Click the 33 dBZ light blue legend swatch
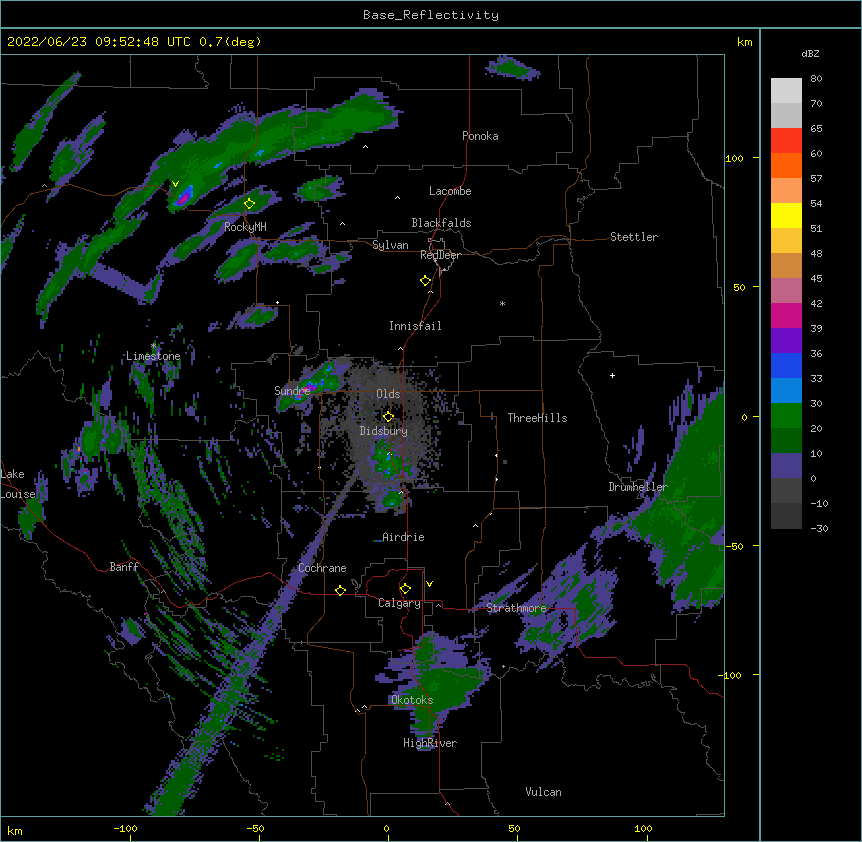This screenshot has height=842, width=862. [x=786, y=390]
